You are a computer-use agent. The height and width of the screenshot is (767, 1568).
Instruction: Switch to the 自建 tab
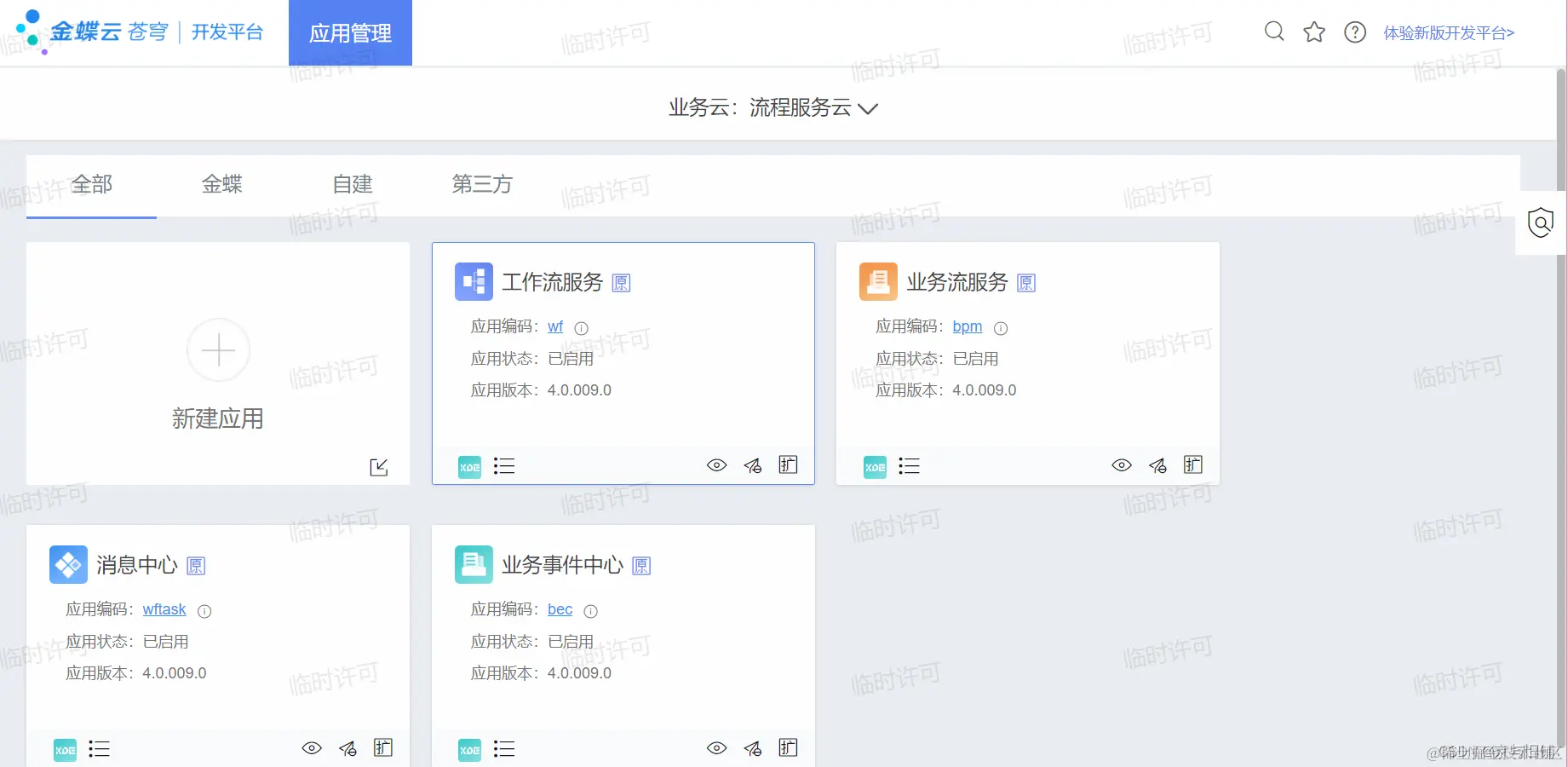[x=353, y=185]
